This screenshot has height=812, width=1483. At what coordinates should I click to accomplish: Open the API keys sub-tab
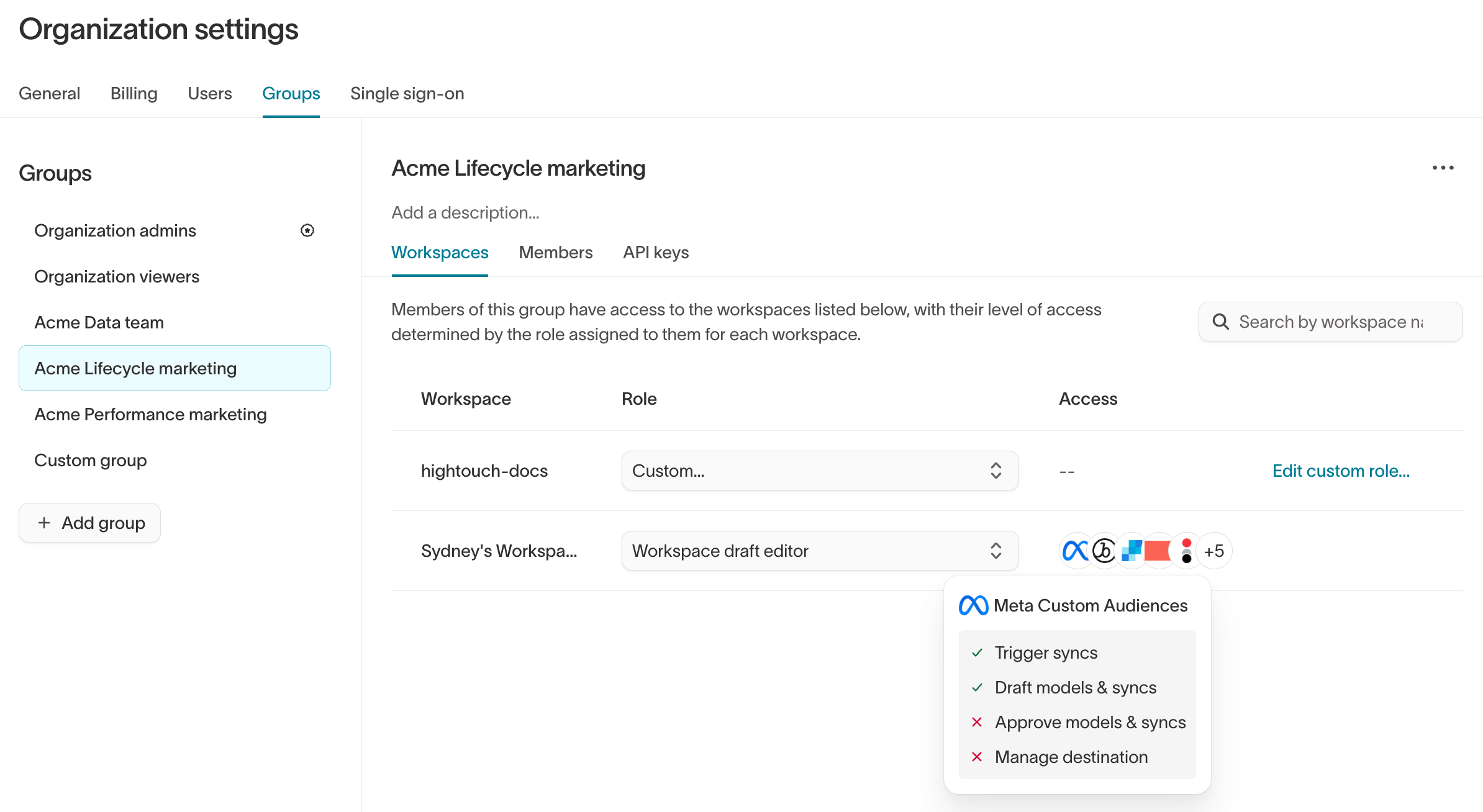click(656, 252)
